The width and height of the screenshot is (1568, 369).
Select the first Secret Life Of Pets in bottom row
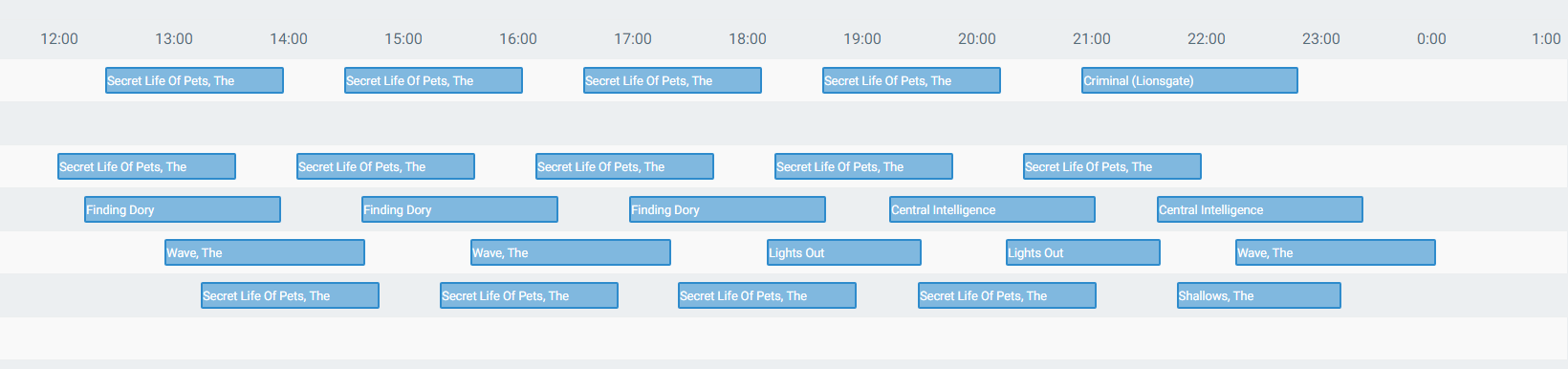click(x=291, y=295)
